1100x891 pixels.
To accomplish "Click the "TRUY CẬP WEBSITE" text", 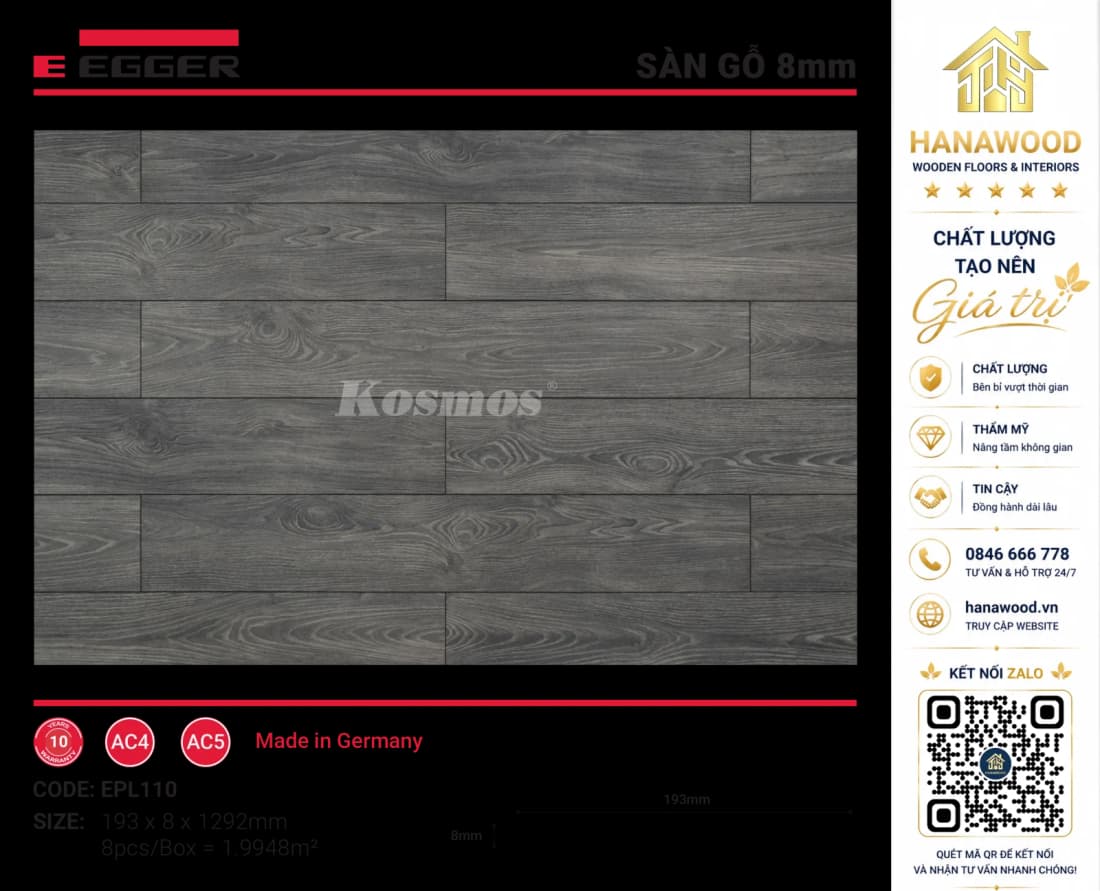I will (x=1012, y=626).
